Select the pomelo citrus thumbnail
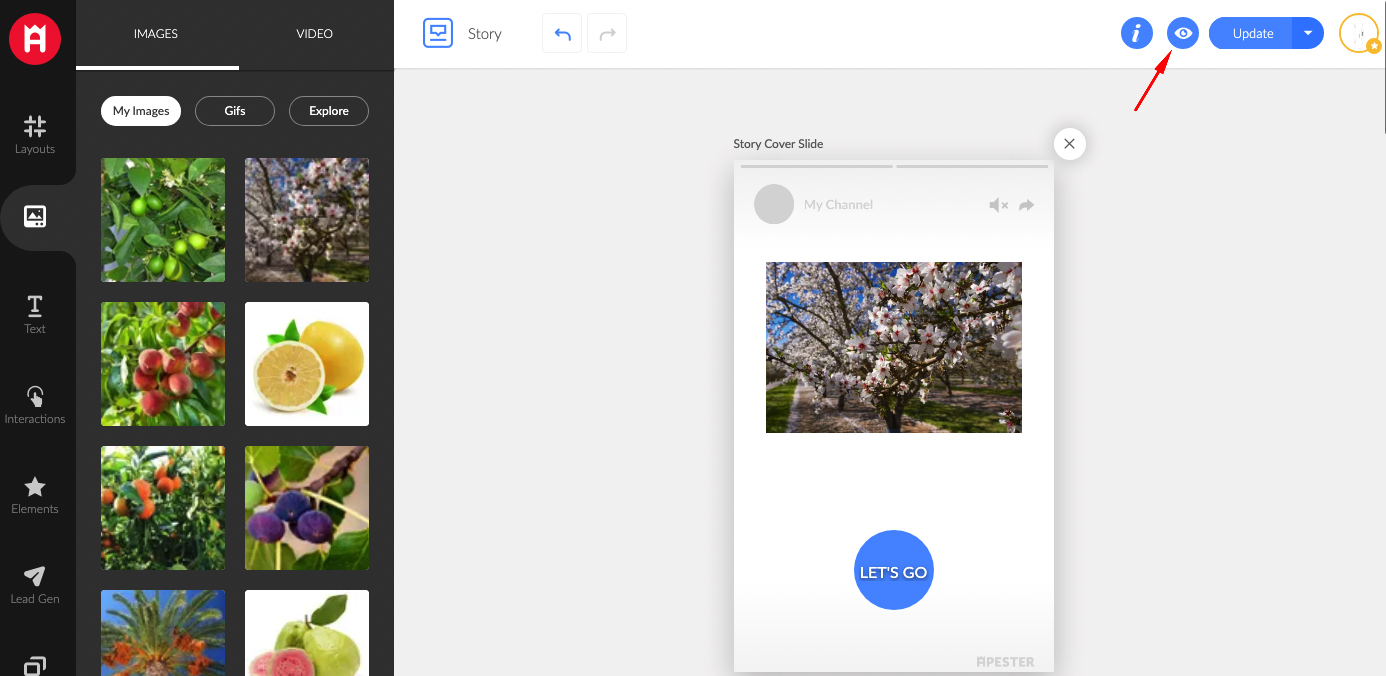Screen dimensions: 1386x676 pos(307,364)
